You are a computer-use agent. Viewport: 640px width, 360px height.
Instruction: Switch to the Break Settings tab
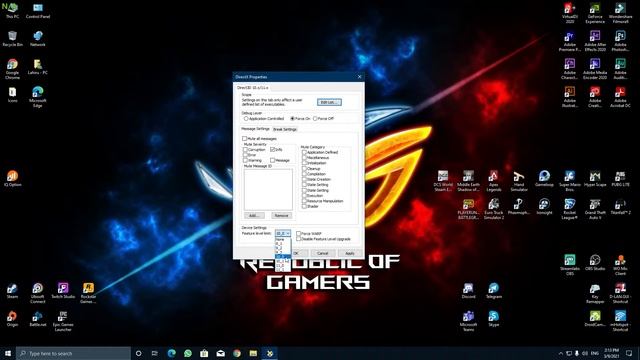(284, 129)
